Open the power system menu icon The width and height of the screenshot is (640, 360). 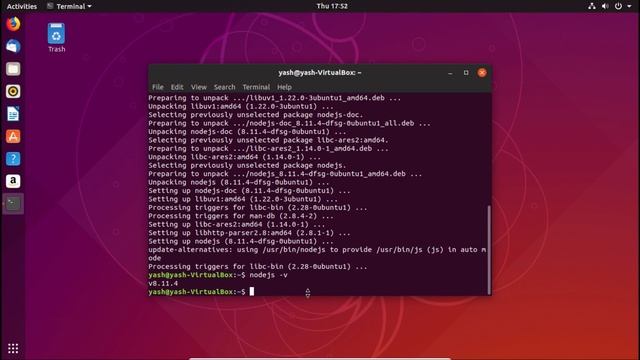(618, 6)
